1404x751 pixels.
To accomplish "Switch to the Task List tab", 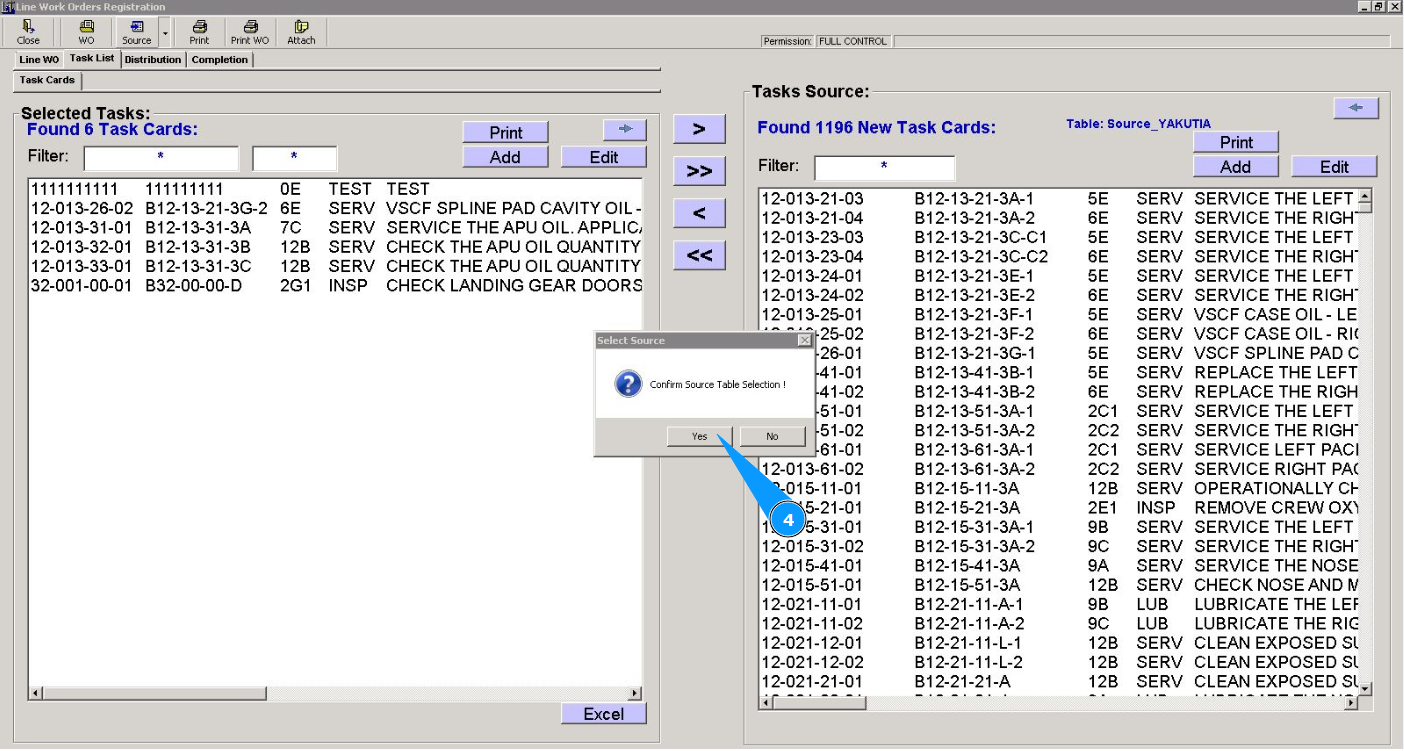I will coord(92,59).
